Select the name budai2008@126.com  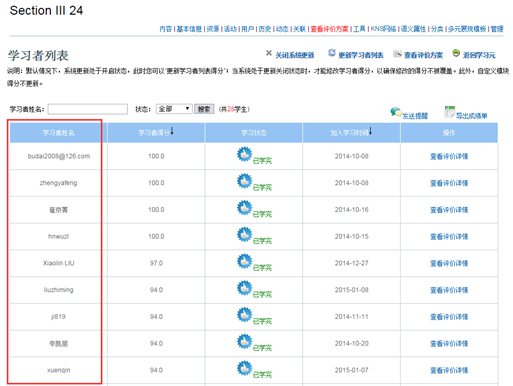click(x=59, y=156)
